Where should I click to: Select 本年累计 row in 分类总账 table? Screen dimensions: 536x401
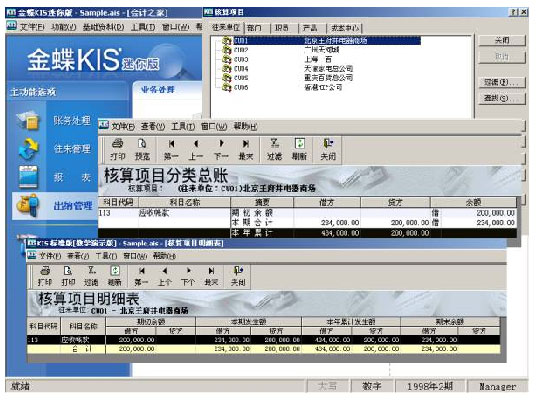pos(308,233)
